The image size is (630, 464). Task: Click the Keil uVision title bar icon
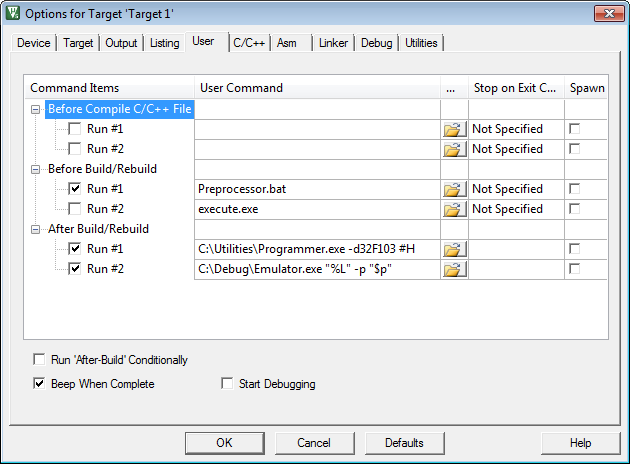coord(12,13)
